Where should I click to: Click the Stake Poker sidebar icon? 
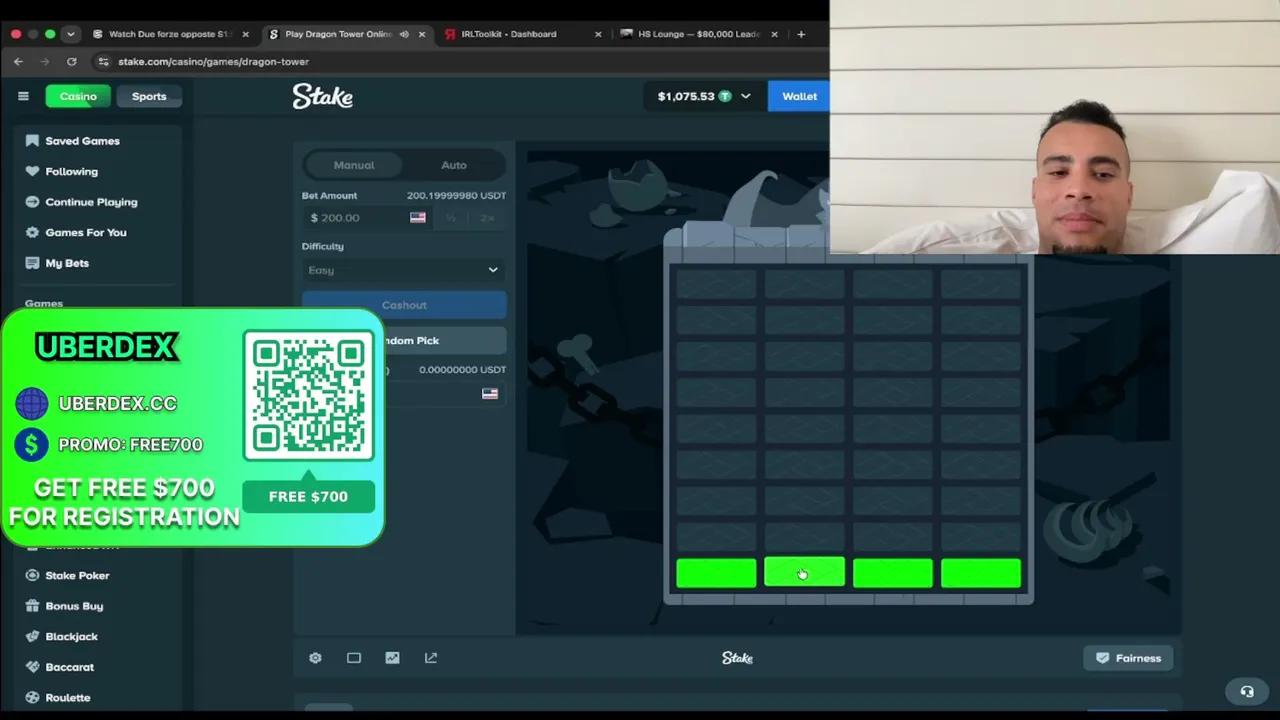pos(32,576)
